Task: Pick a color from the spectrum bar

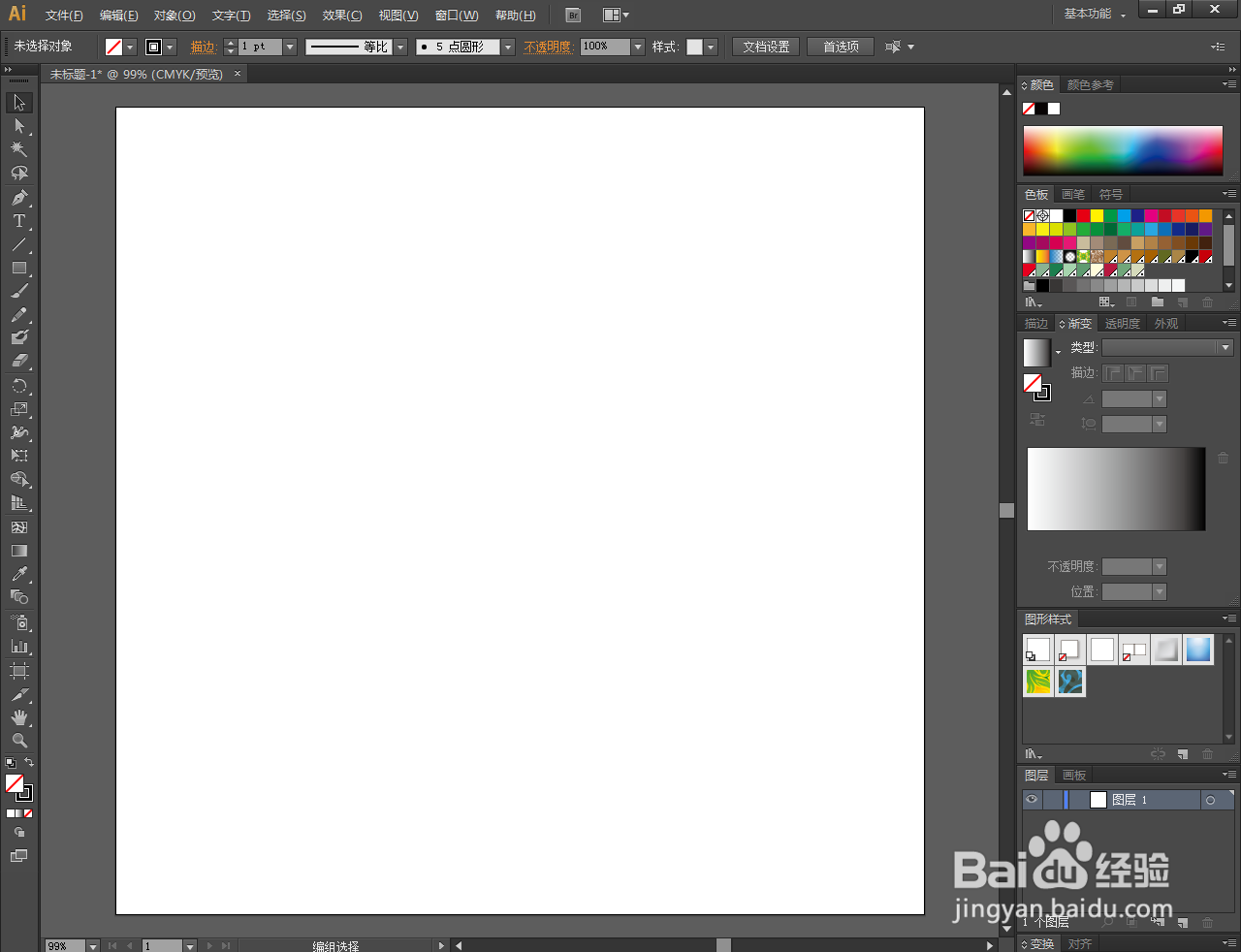Action: tap(1123, 150)
